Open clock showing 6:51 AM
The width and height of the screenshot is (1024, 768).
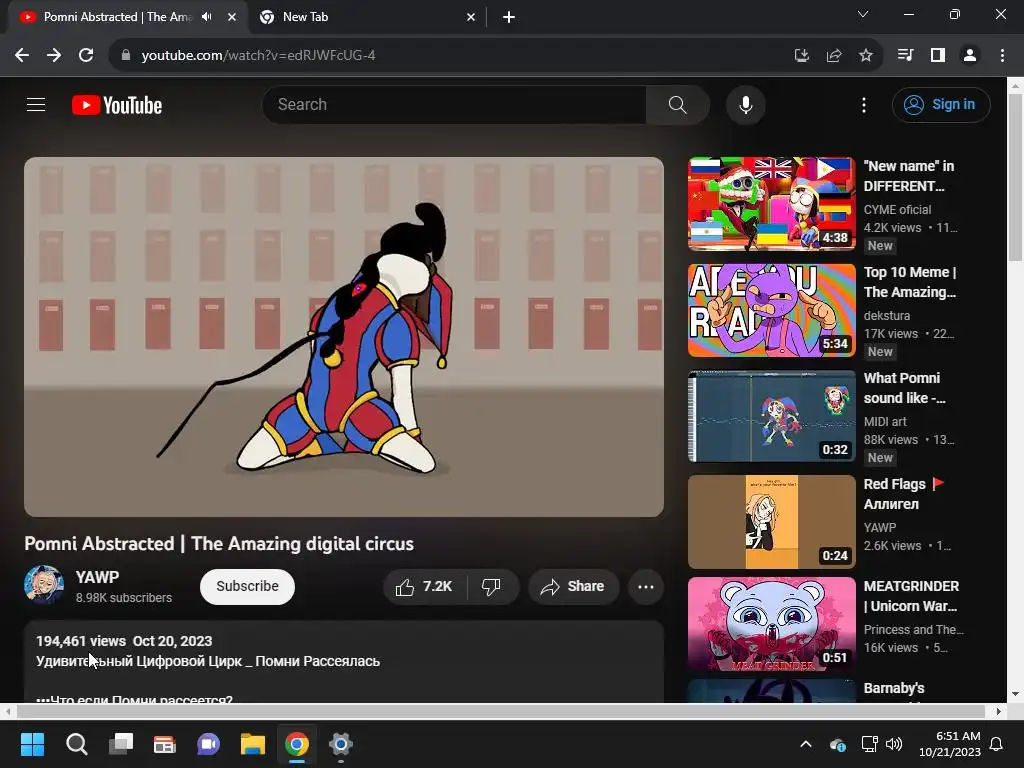pyautogui.click(x=950, y=744)
